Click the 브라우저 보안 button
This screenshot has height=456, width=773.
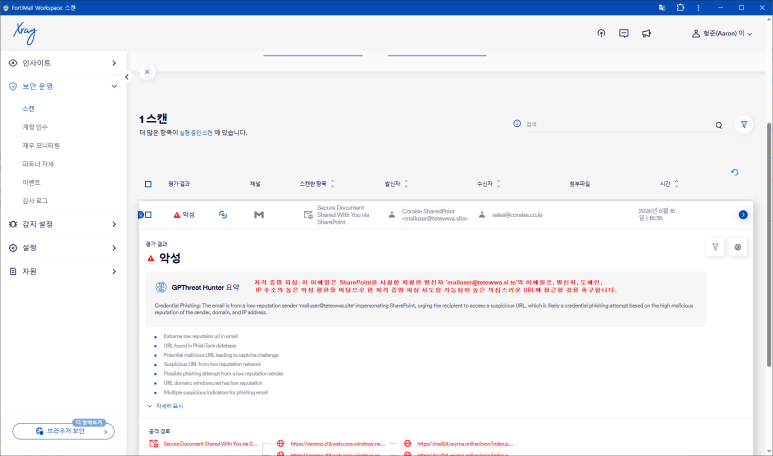tap(64, 431)
